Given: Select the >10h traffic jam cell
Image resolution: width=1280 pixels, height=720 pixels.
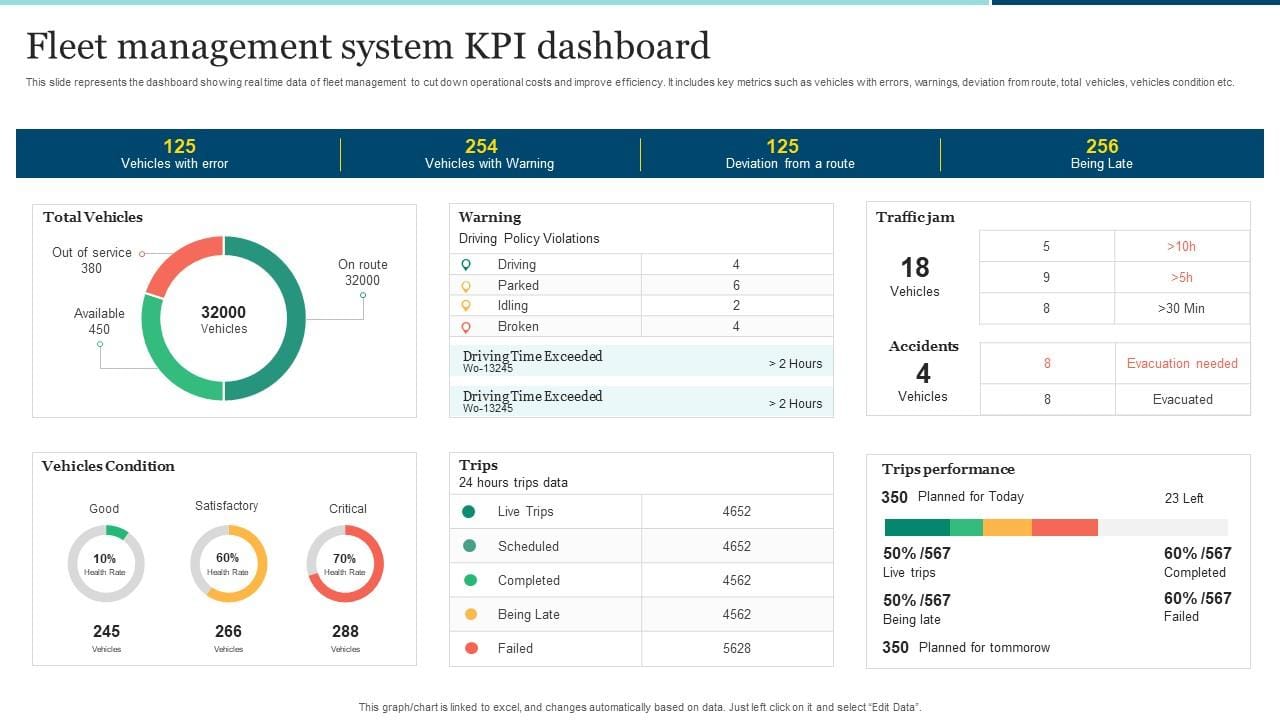Looking at the screenshot, I should coord(1182,245).
